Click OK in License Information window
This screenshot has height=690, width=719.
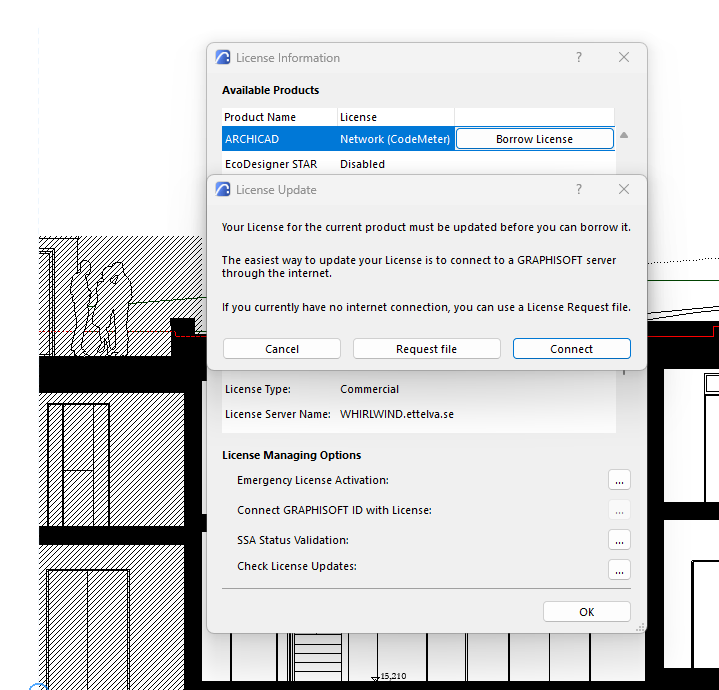586,612
